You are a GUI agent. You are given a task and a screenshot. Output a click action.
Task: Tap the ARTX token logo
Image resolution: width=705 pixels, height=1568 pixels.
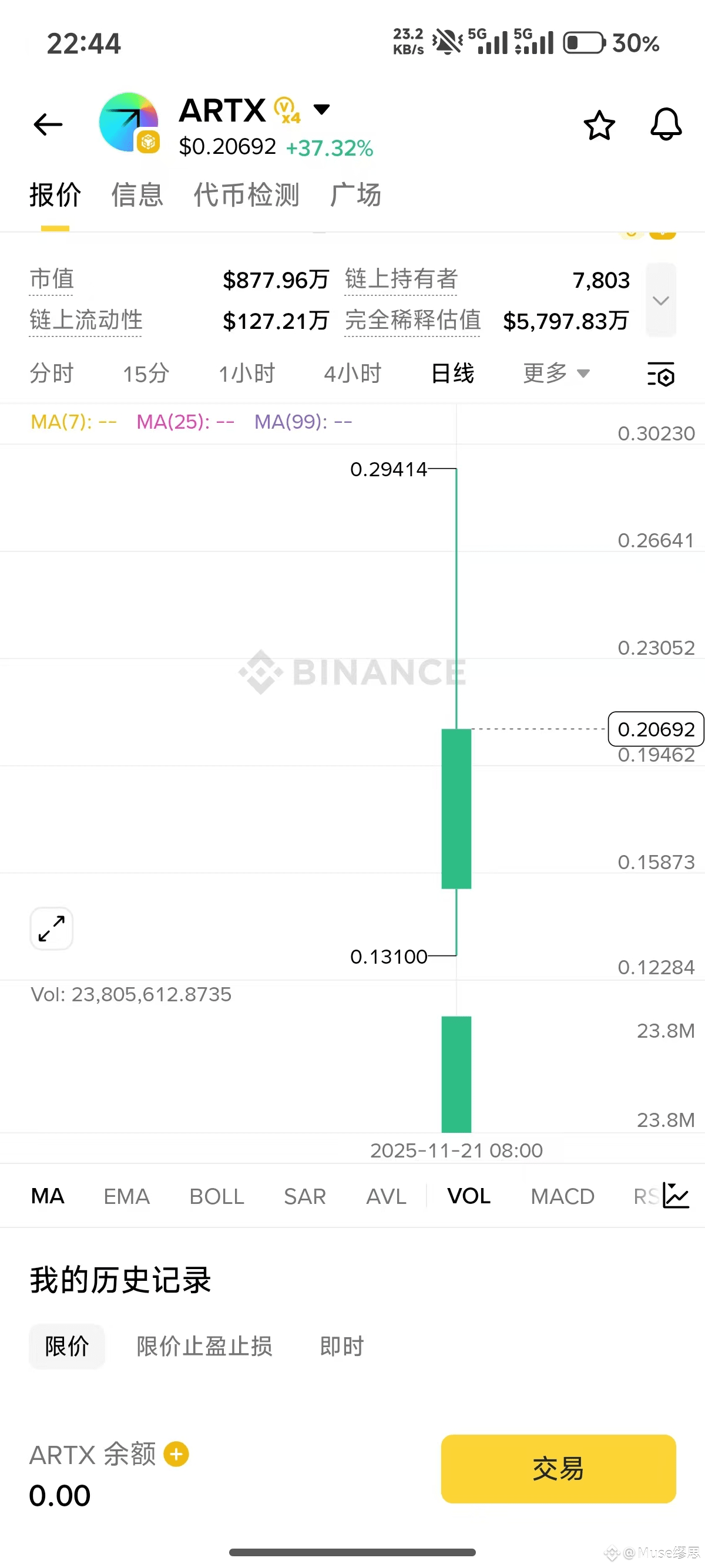tap(129, 122)
